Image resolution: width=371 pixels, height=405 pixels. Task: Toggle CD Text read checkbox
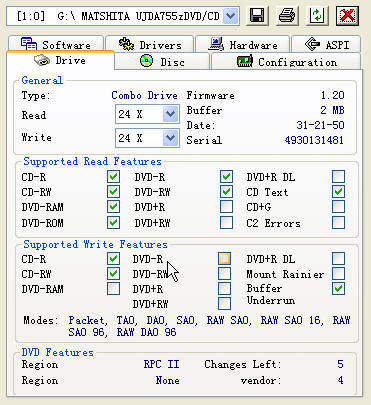pos(338,192)
